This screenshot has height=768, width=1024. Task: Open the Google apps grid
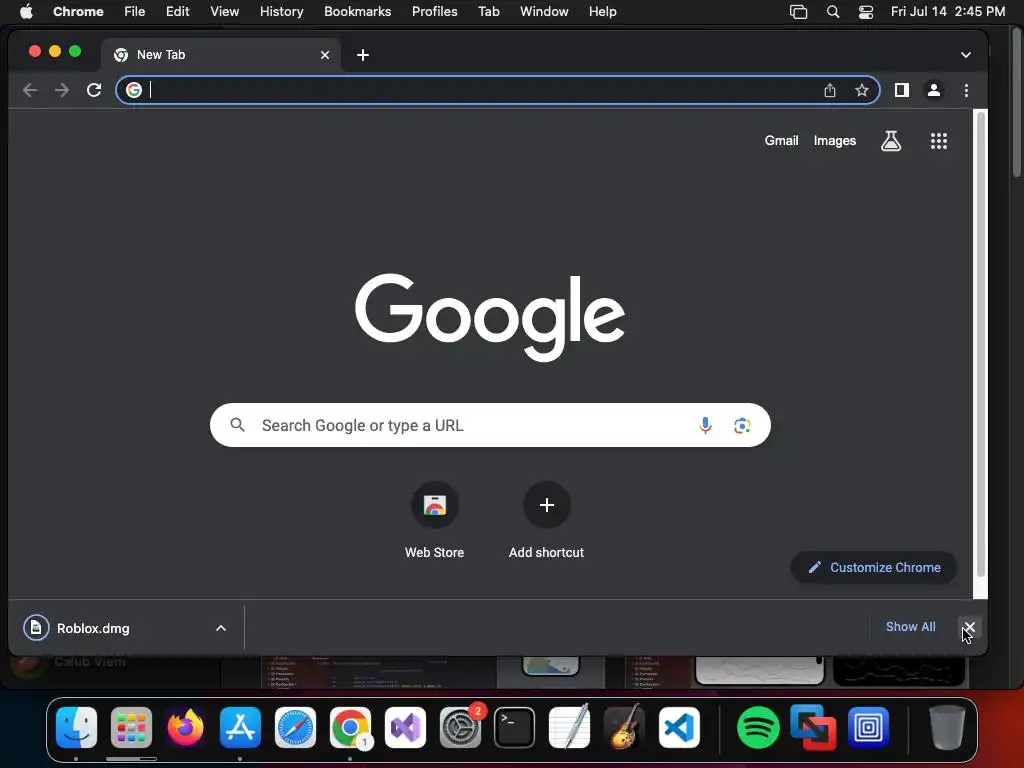(x=939, y=141)
